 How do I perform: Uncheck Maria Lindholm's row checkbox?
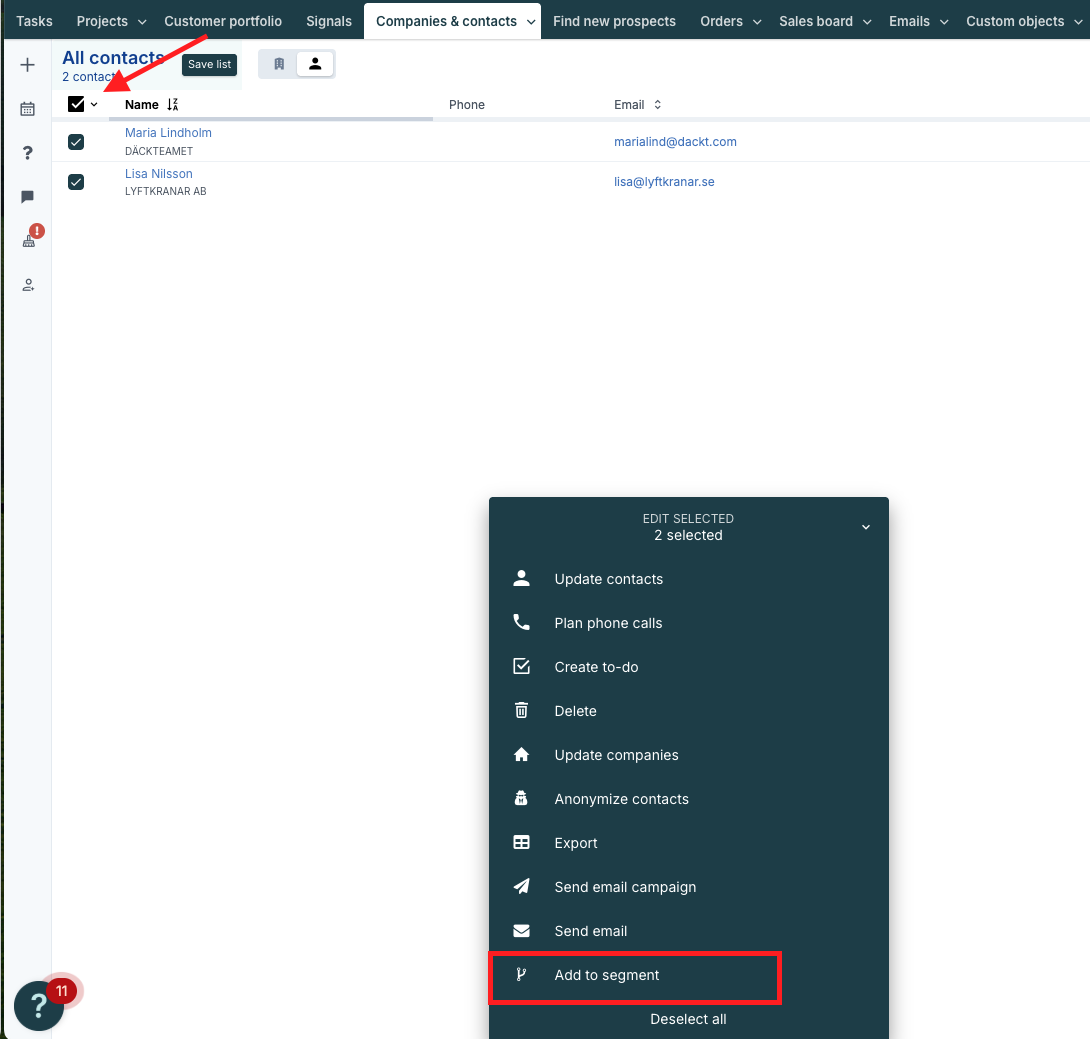tap(76, 142)
